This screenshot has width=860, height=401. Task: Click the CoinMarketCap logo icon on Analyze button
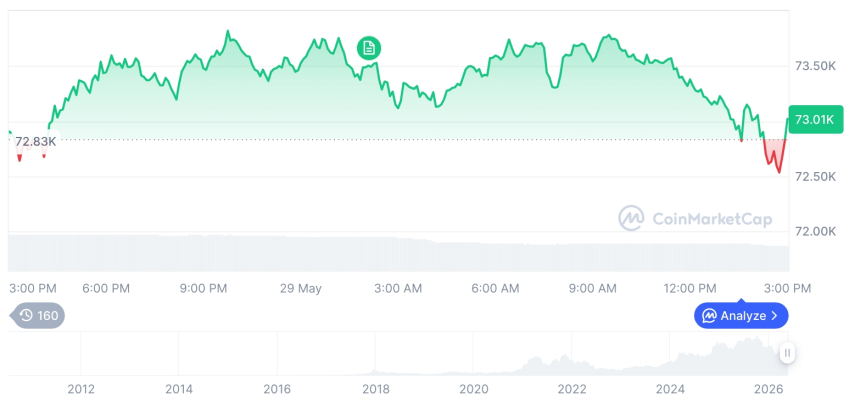(x=710, y=316)
